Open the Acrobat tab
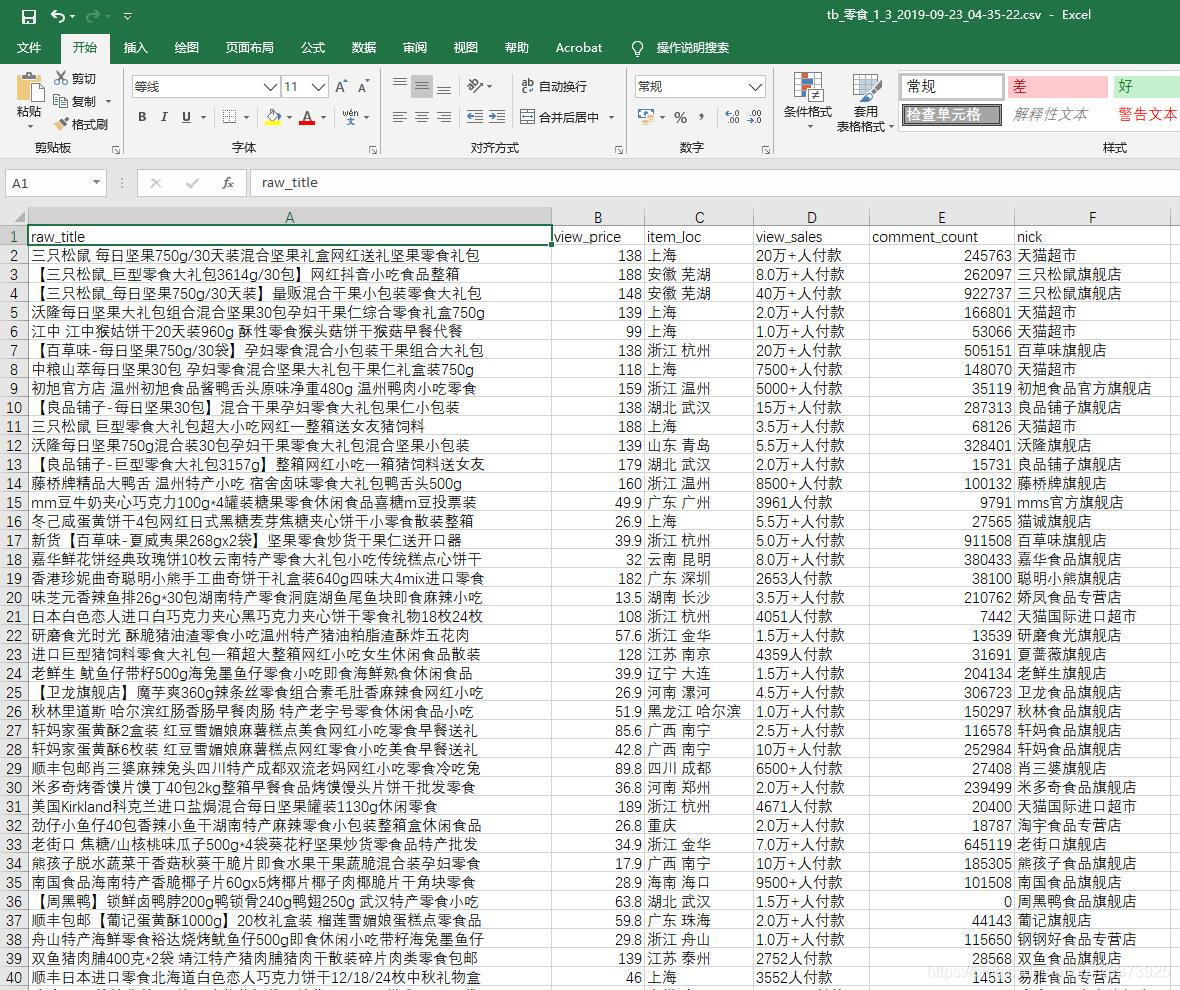Screen dimensions: 1180x990 coord(579,47)
